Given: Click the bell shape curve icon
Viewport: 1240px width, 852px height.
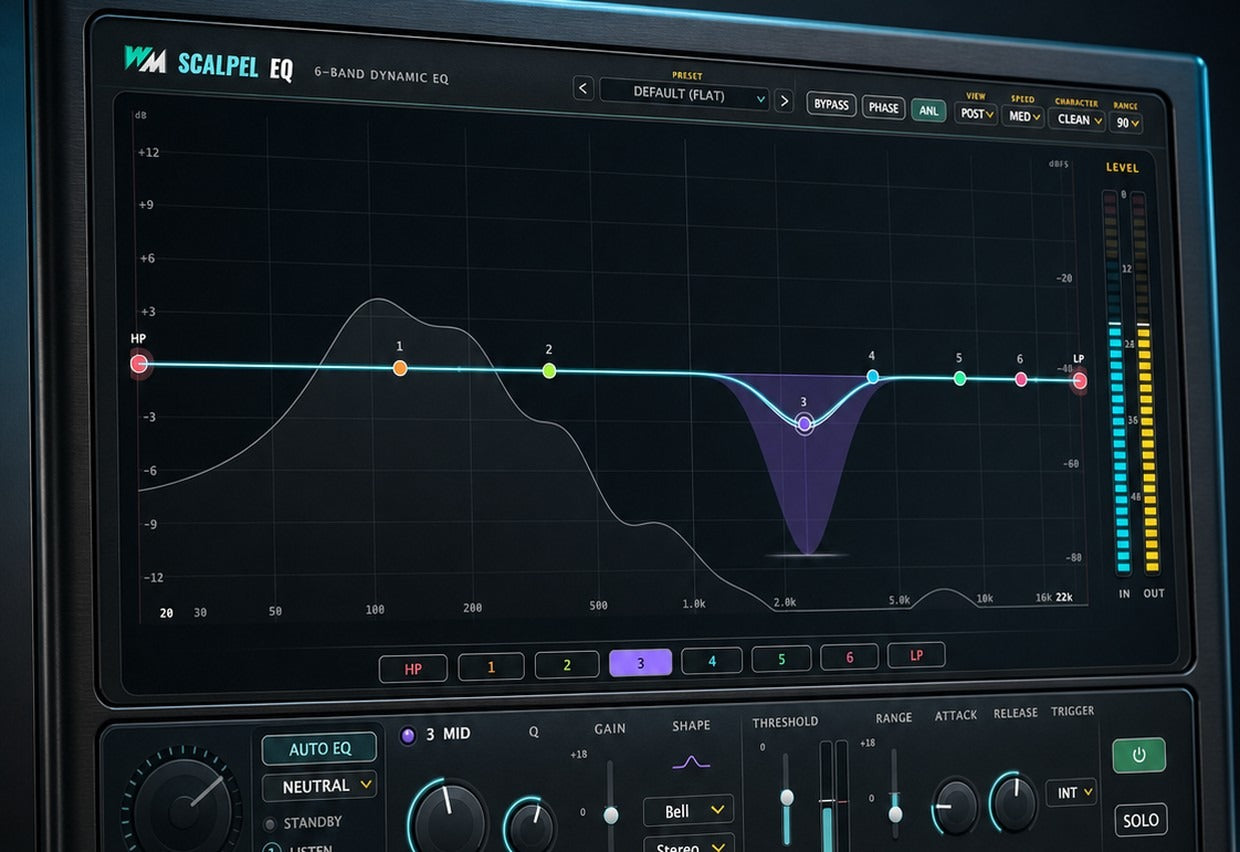Looking at the screenshot, I should (690, 762).
